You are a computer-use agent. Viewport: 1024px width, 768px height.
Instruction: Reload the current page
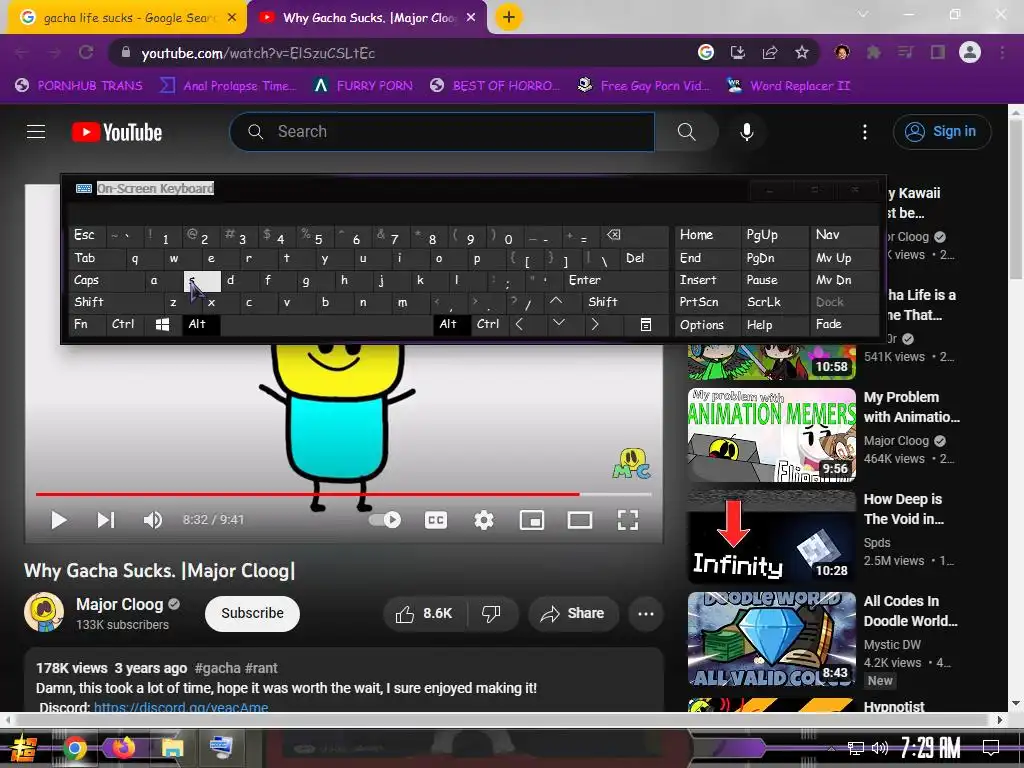pos(86,52)
